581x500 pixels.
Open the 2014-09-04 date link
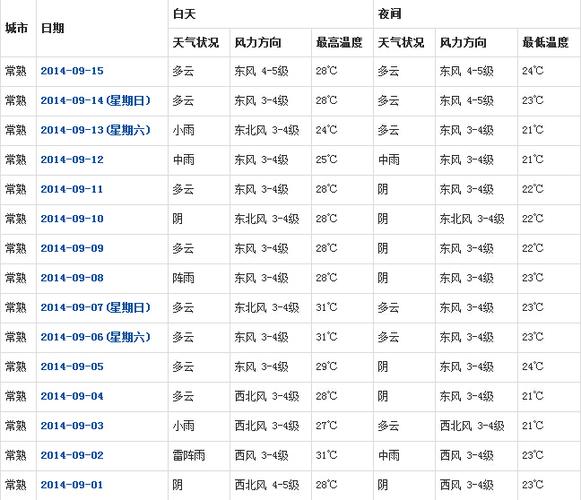72,397
